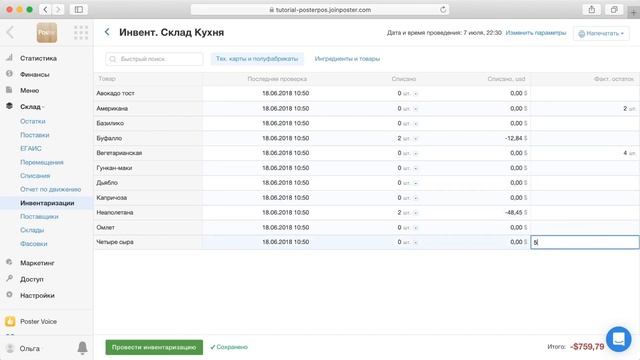Open the Доступ section
The width and height of the screenshot is (640, 360).
click(x=32, y=279)
